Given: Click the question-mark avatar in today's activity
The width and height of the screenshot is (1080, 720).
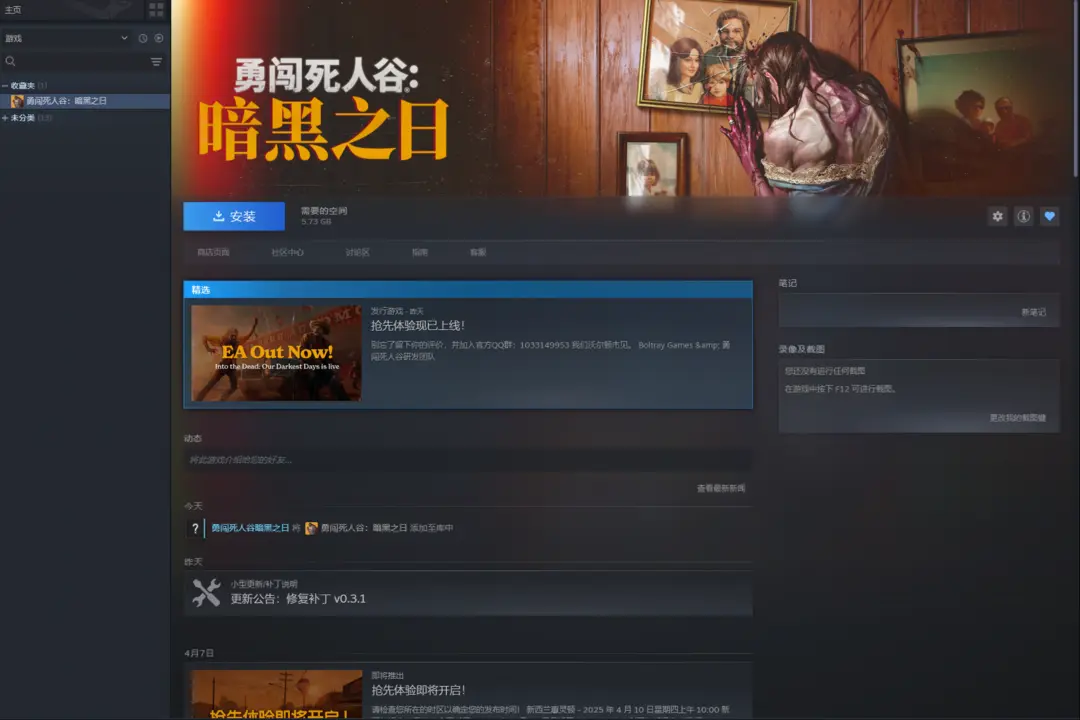Looking at the screenshot, I should tap(195, 528).
